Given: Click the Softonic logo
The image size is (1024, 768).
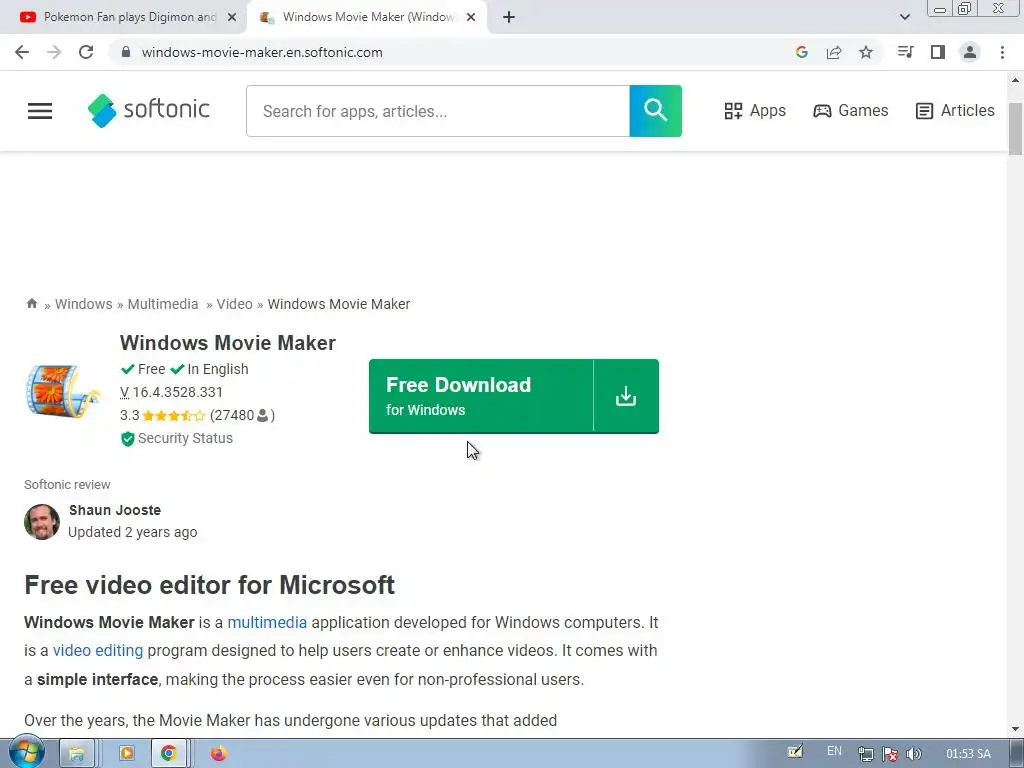Looking at the screenshot, I should tap(149, 110).
